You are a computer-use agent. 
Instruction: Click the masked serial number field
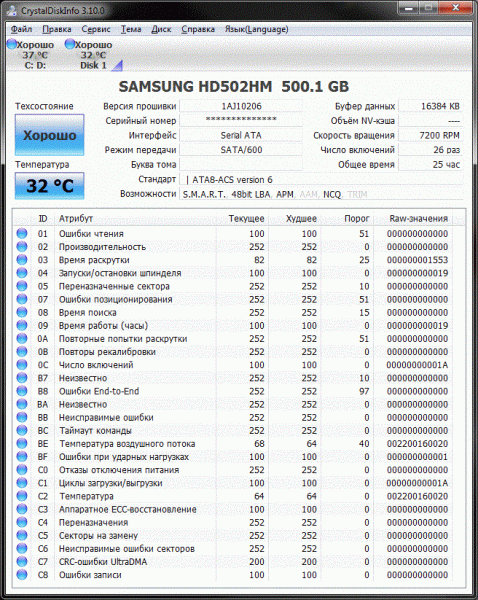point(241,121)
